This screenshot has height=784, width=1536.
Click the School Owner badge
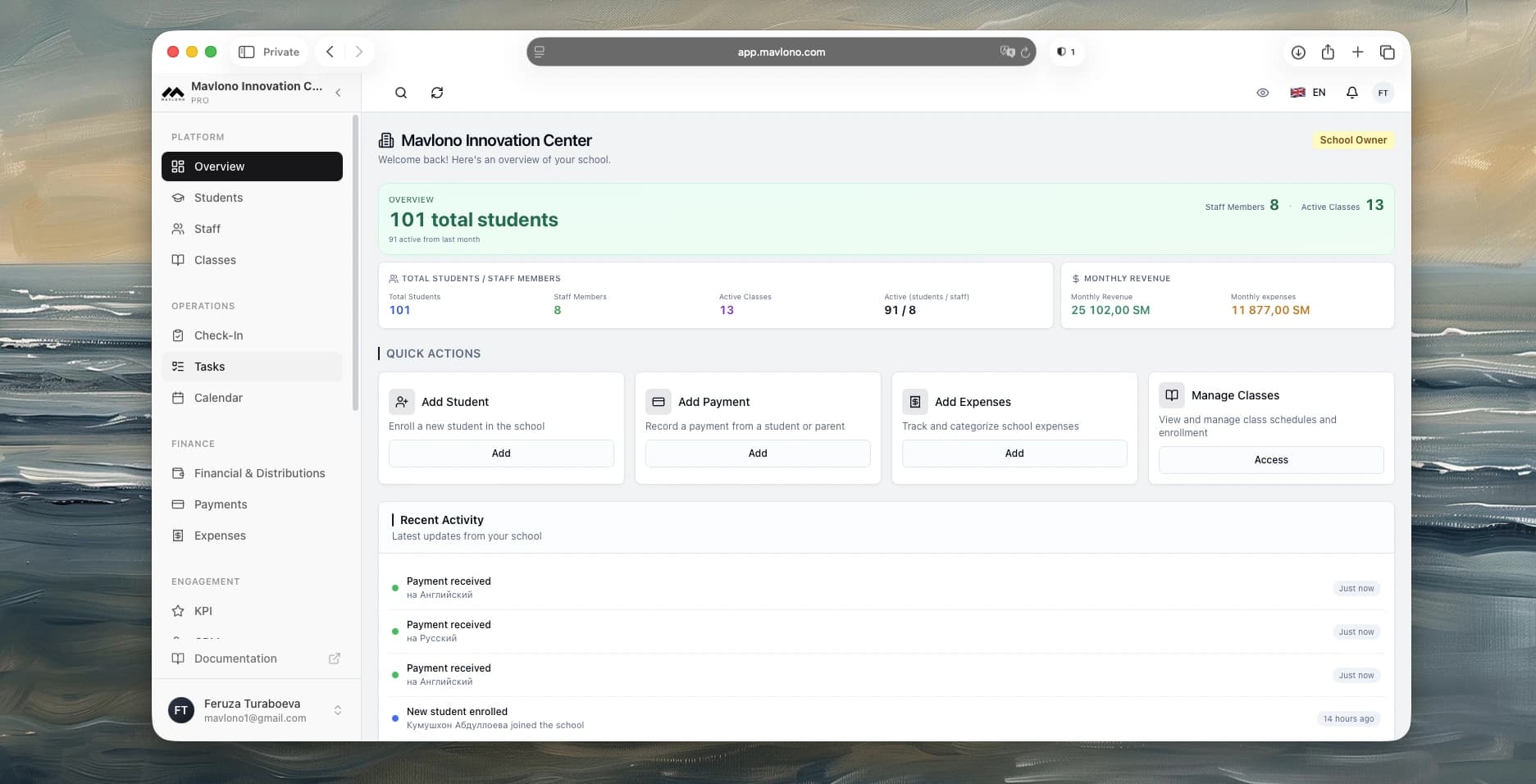point(1353,140)
